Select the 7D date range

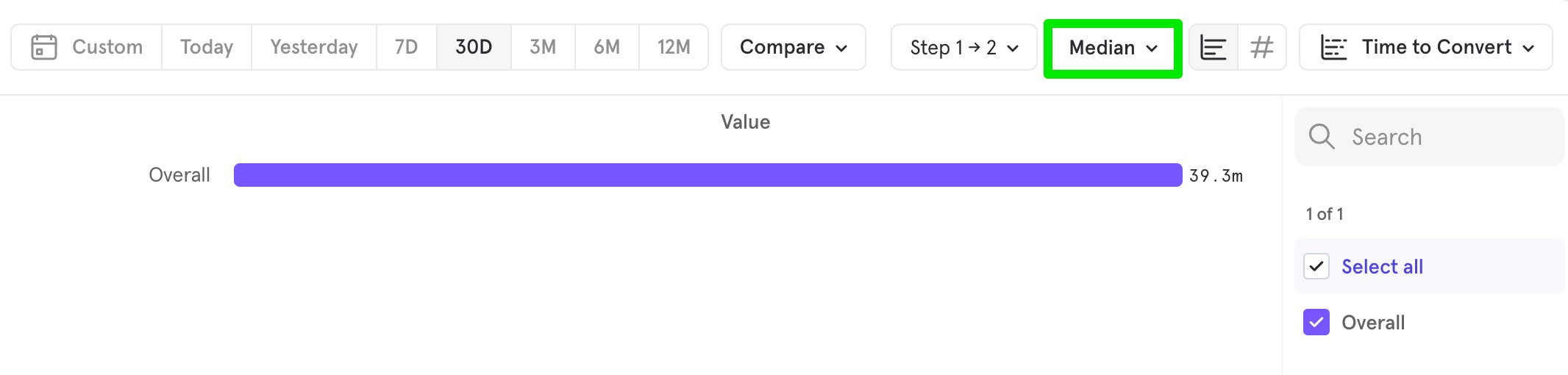(x=407, y=47)
